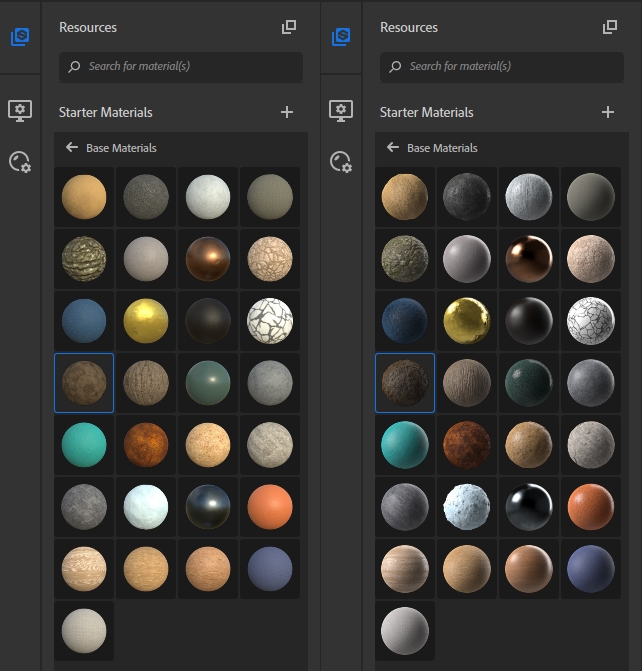Select the highlighted brown material in left panel
This screenshot has height=671, width=642.
coord(84,383)
